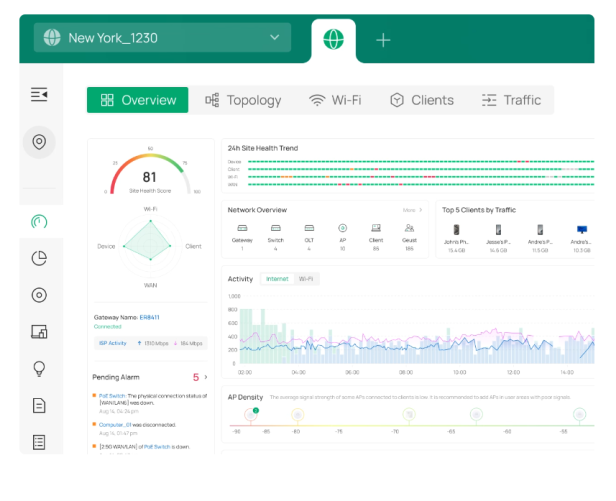Viewport: 616px width, 501px height.
Task: Open the clients monitor sidebar icon
Action: pyautogui.click(x=39, y=332)
